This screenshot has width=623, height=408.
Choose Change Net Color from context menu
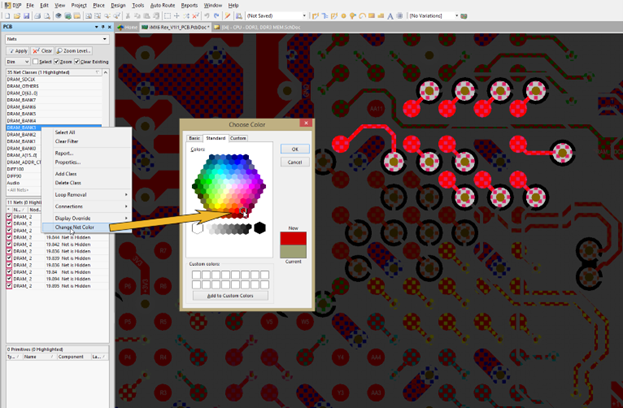pyautogui.click(x=75, y=227)
